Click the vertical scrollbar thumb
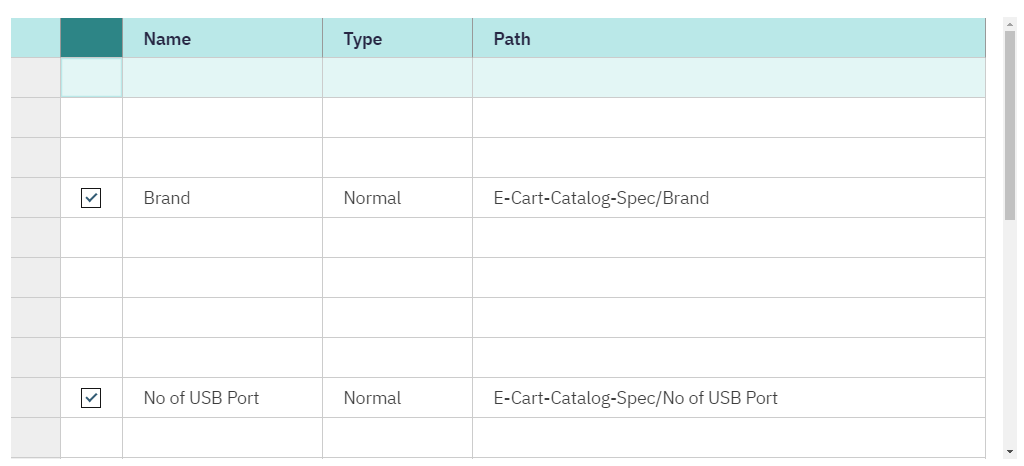The height and width of the screenshot is (466, 1024). coord(1010,125)
